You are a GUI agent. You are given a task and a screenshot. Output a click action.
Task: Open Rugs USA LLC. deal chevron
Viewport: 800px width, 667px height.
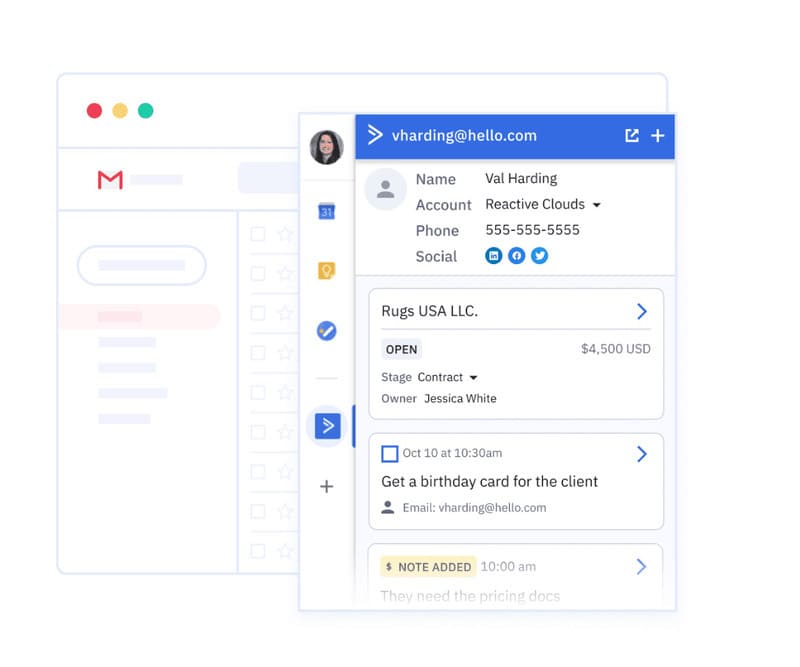642,311
